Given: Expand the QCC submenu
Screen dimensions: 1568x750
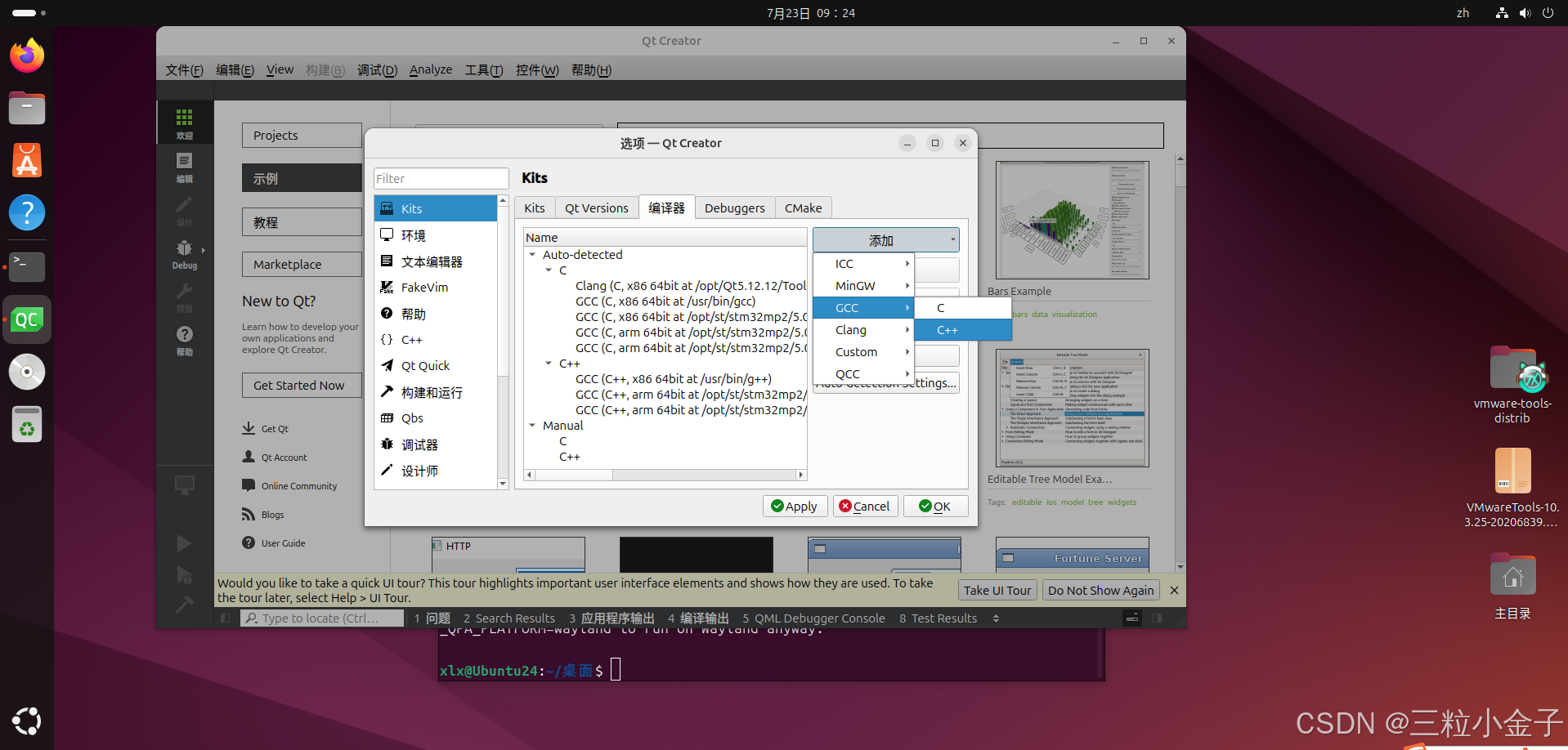Looking at the screenshot, I should point(863,374).
